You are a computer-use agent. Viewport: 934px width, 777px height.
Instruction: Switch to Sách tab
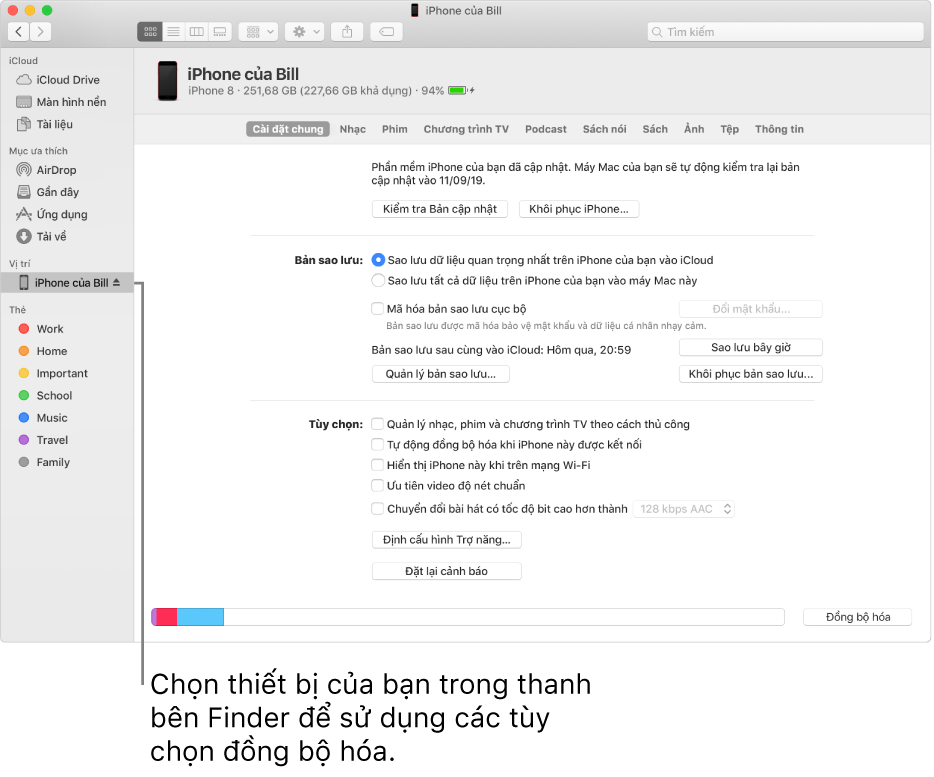click(x=655, y=129)
